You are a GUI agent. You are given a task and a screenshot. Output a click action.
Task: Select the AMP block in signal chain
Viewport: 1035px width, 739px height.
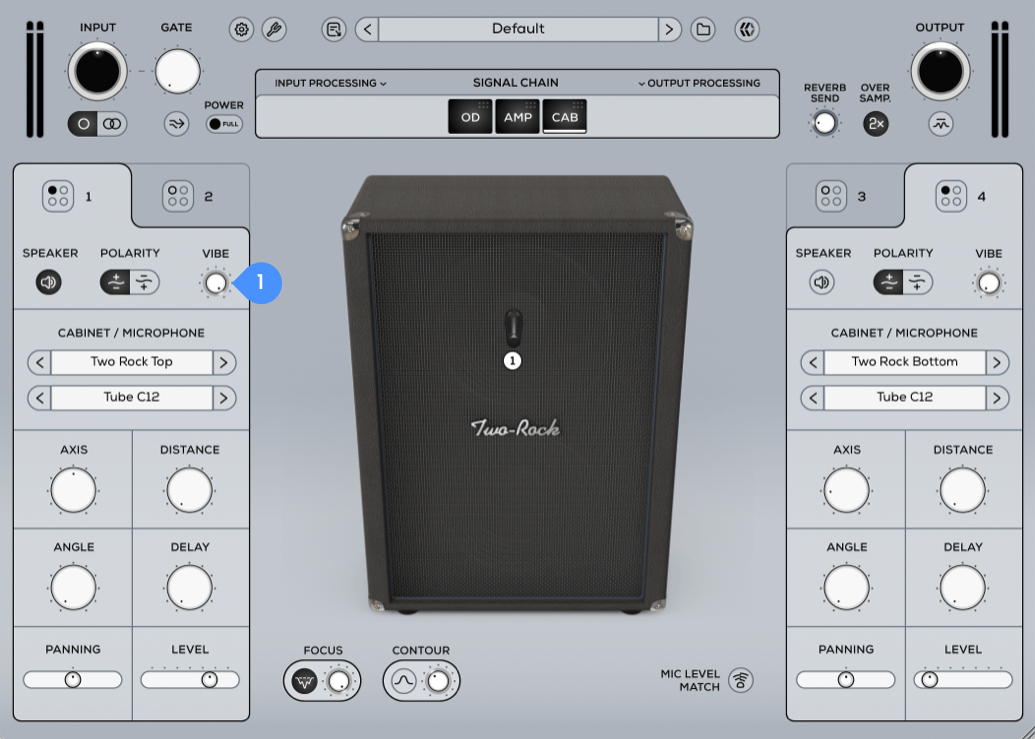[518, 117]
